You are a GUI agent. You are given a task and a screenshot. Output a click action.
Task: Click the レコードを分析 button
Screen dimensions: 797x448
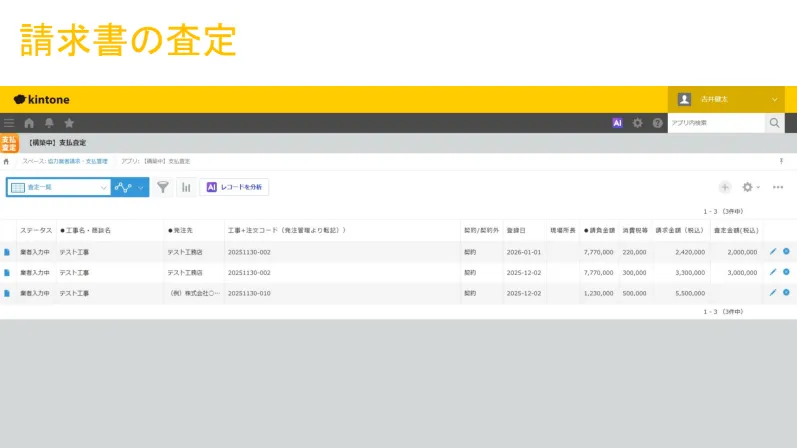[x=235, y=187]
